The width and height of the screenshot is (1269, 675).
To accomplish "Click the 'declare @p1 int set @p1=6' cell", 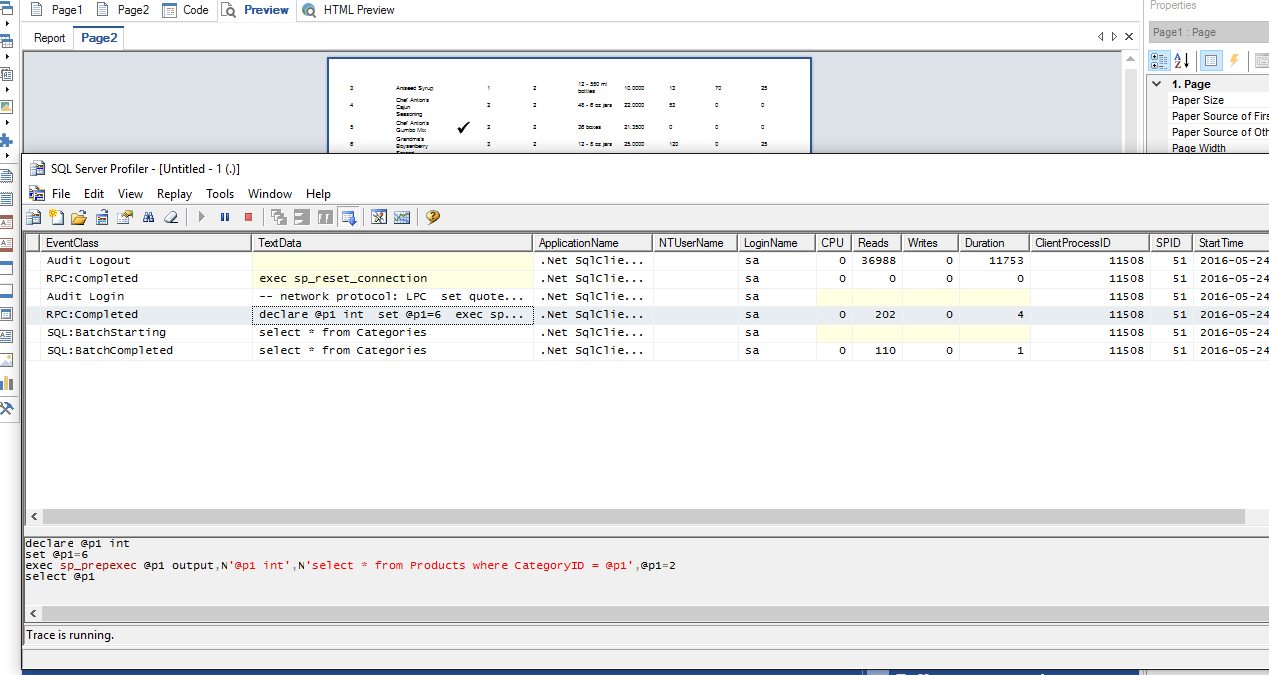I will [393, 314].
